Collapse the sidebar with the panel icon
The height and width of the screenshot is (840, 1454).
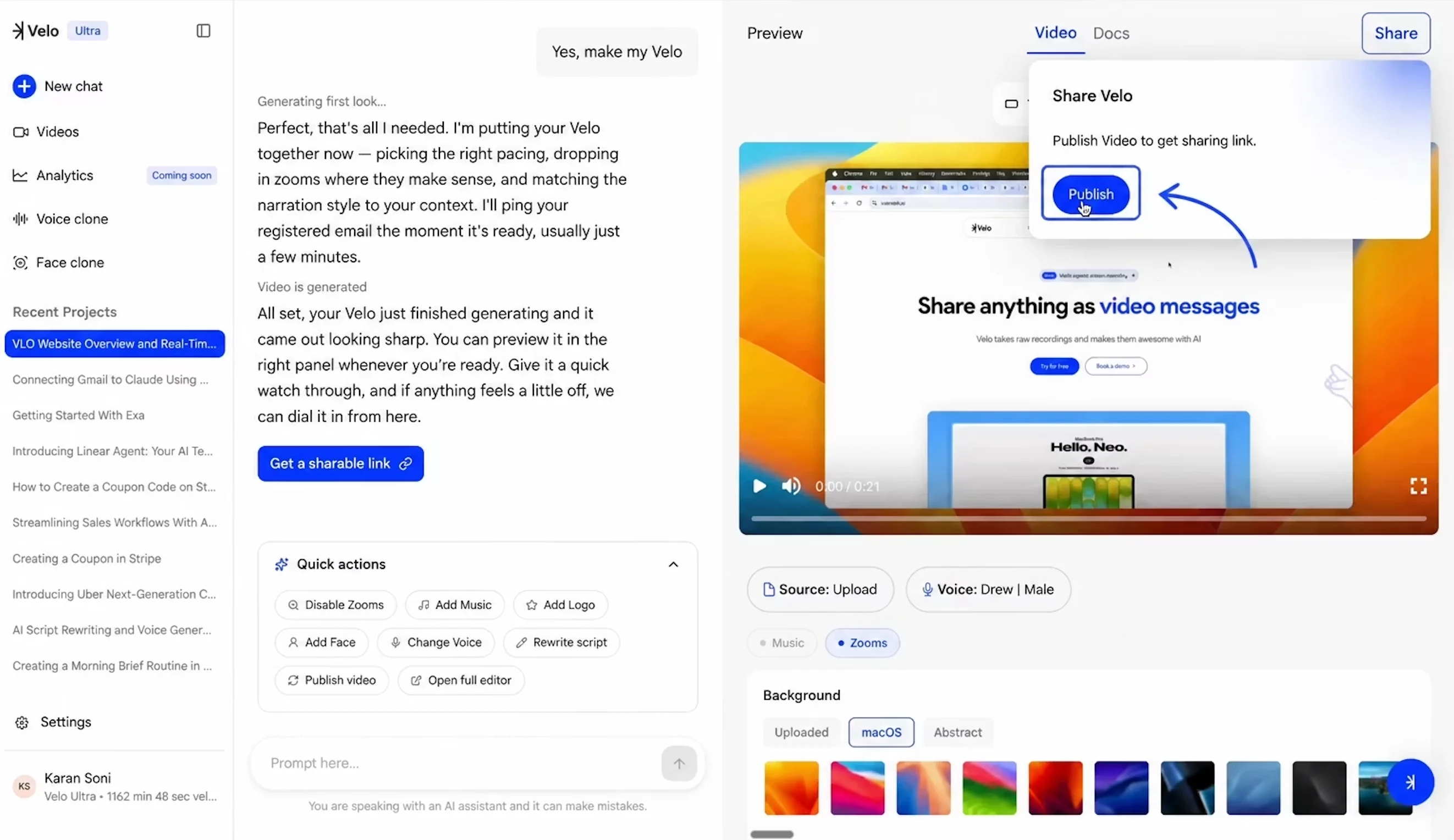(203, 31)
